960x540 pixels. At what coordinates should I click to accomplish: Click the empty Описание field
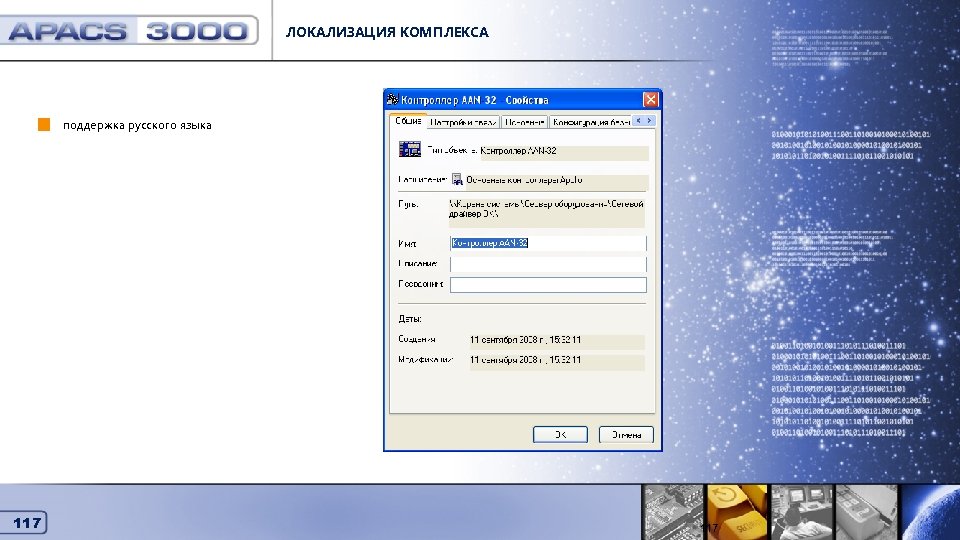tap(548, 264)
